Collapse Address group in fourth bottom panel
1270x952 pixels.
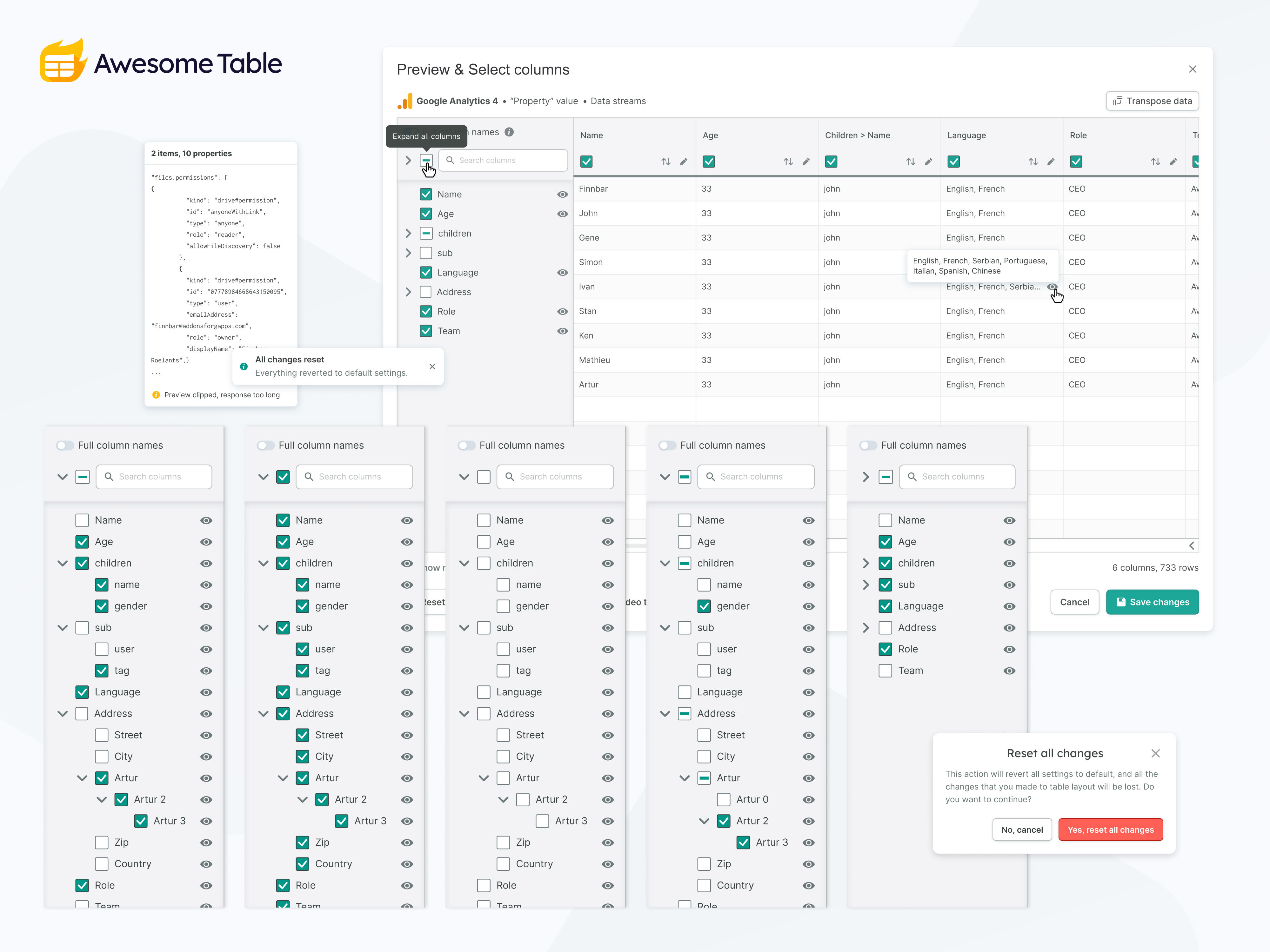tap(665, 713)
